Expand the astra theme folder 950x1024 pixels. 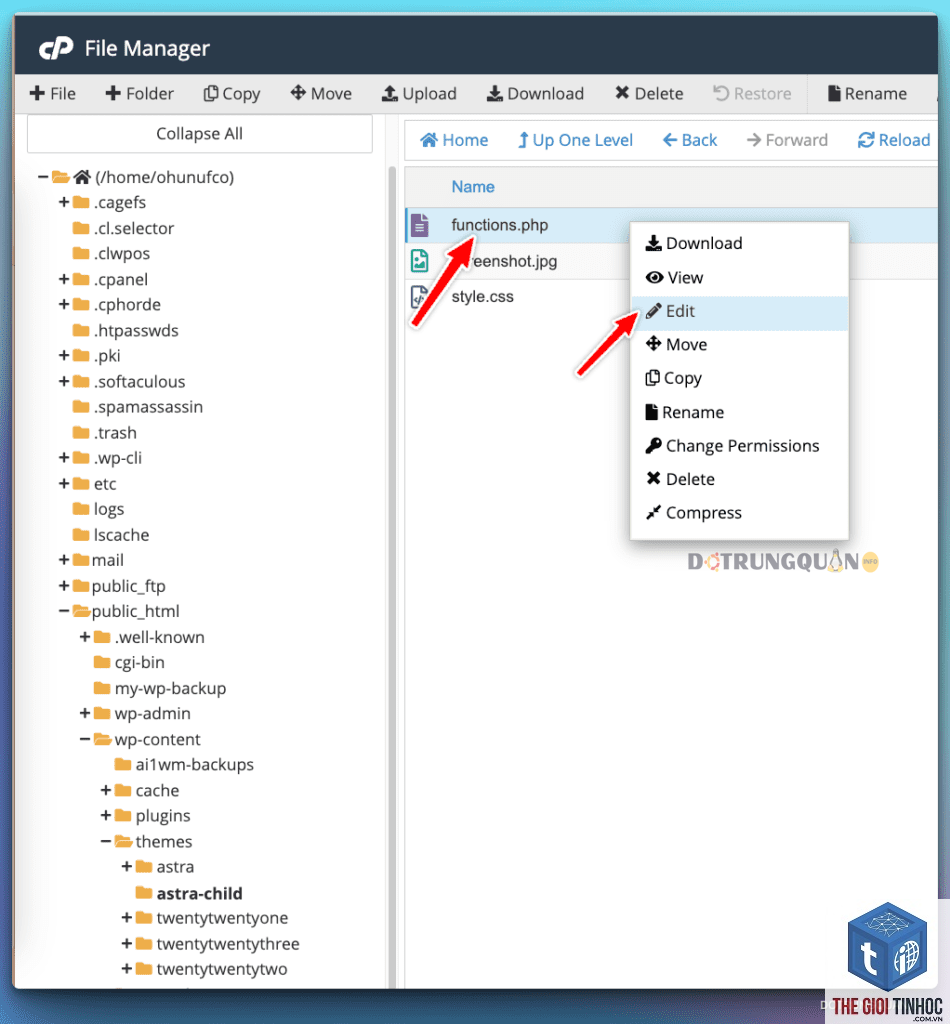127,867
